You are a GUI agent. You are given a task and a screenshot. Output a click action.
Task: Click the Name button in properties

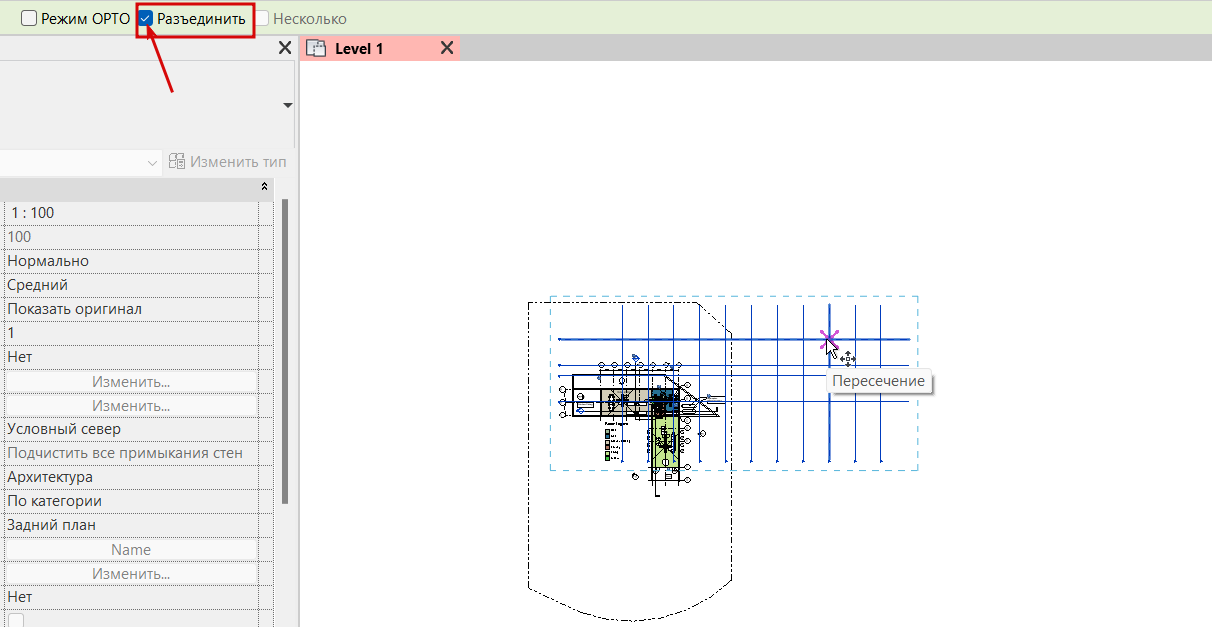click(131, 549)
